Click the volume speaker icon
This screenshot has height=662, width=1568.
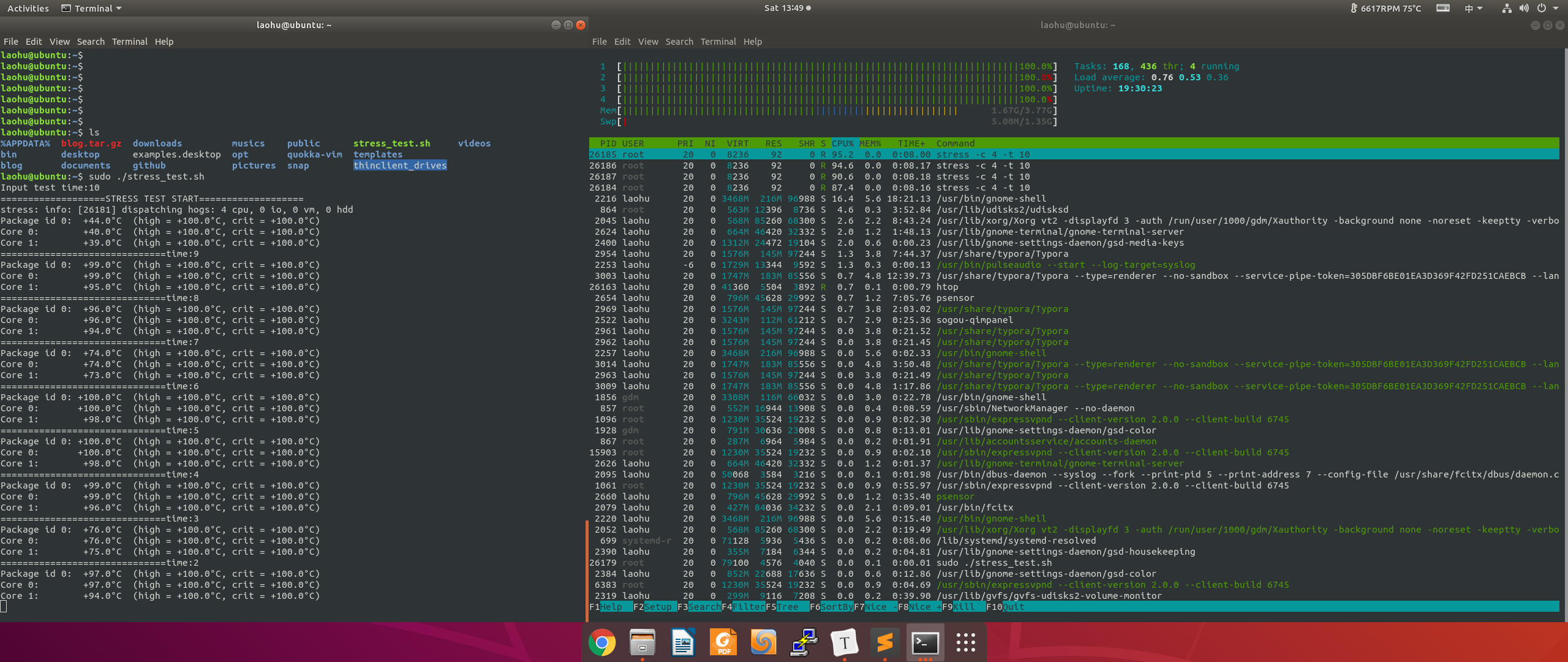click(x=1524, y=8)
